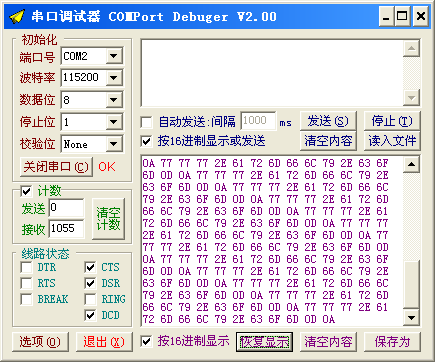Click the 发送 (S) send button
The image size is (435, 362).
328,121
